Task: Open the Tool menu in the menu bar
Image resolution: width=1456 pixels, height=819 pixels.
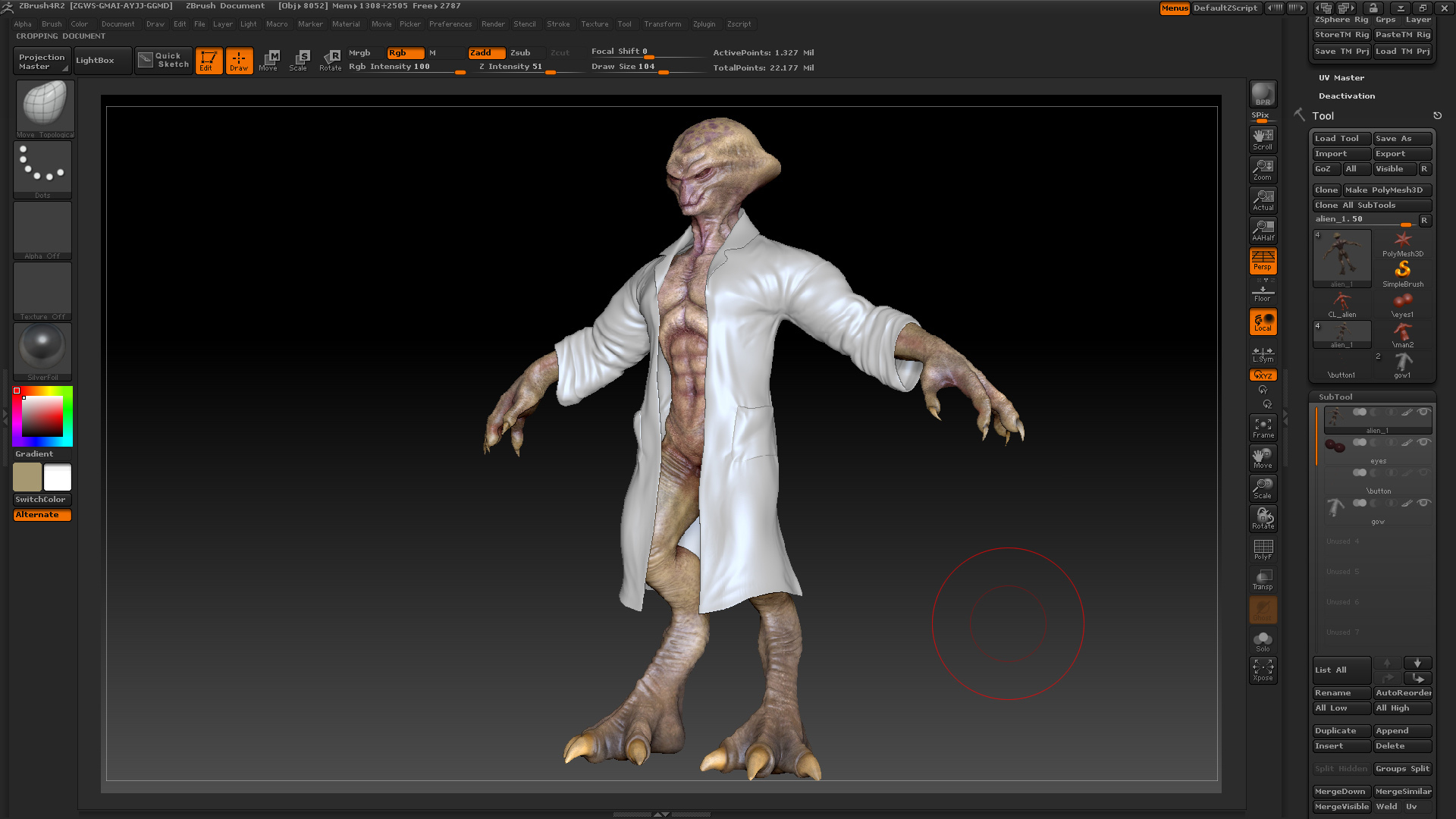Action: point(625,24)
